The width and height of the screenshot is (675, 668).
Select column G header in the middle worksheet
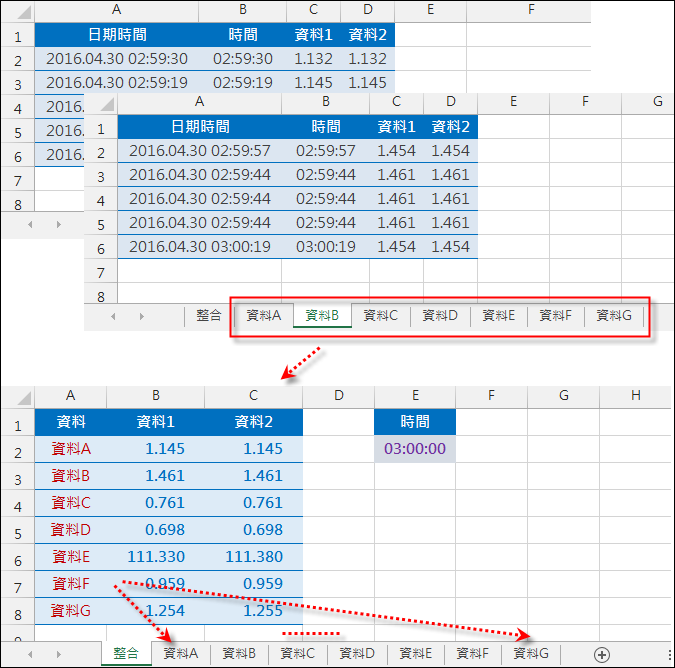point(648,102)
